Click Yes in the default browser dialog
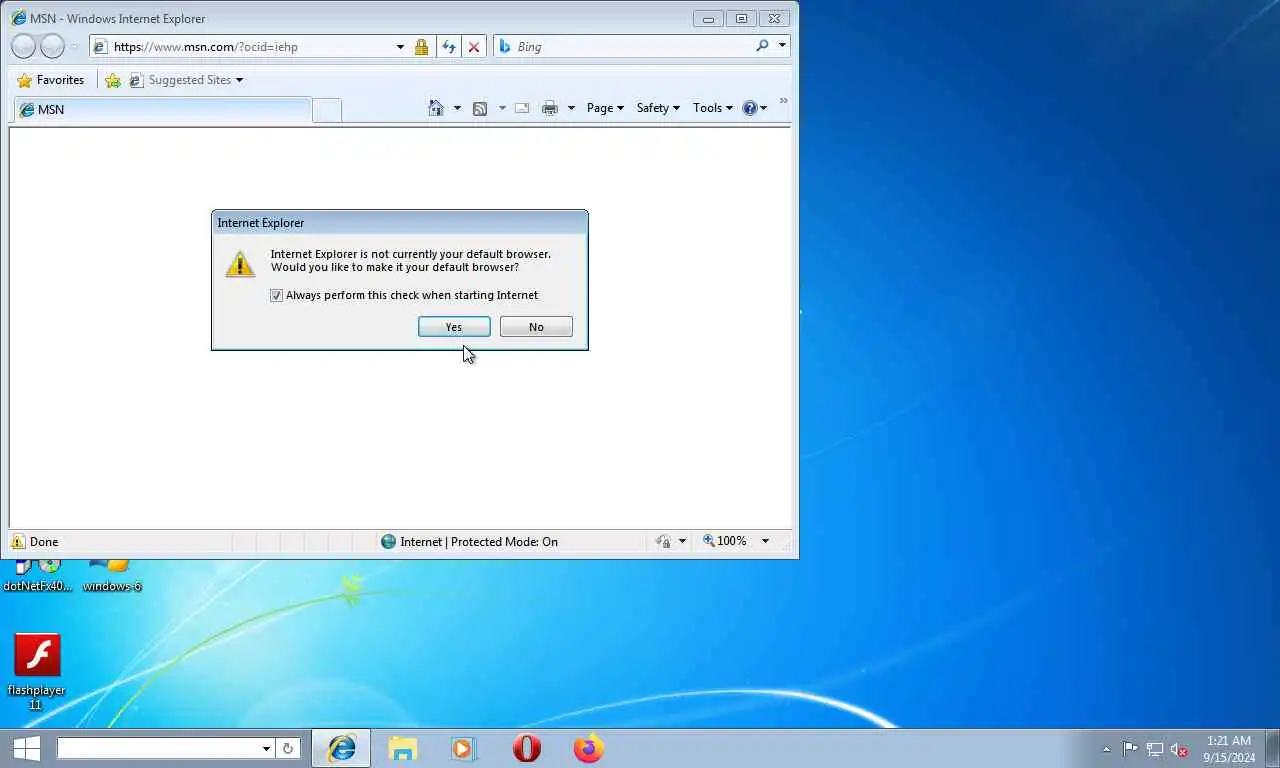 (454, 327)
